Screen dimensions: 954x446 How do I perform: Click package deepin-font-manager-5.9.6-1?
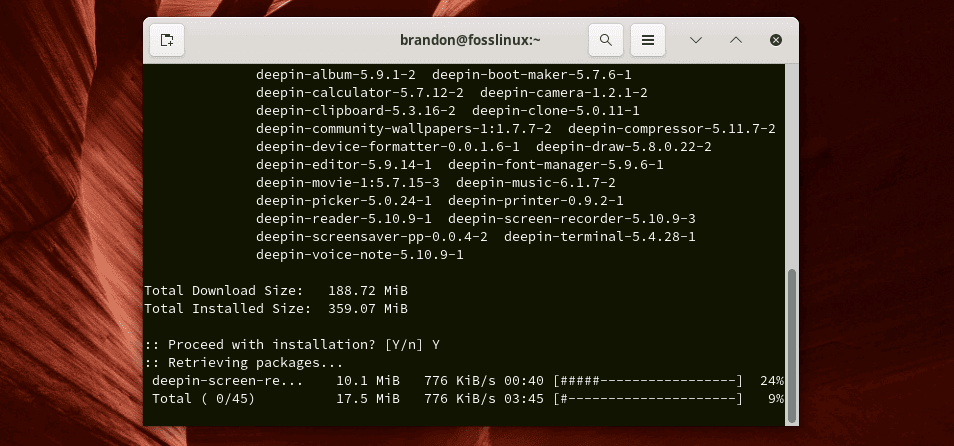(555, 164)
